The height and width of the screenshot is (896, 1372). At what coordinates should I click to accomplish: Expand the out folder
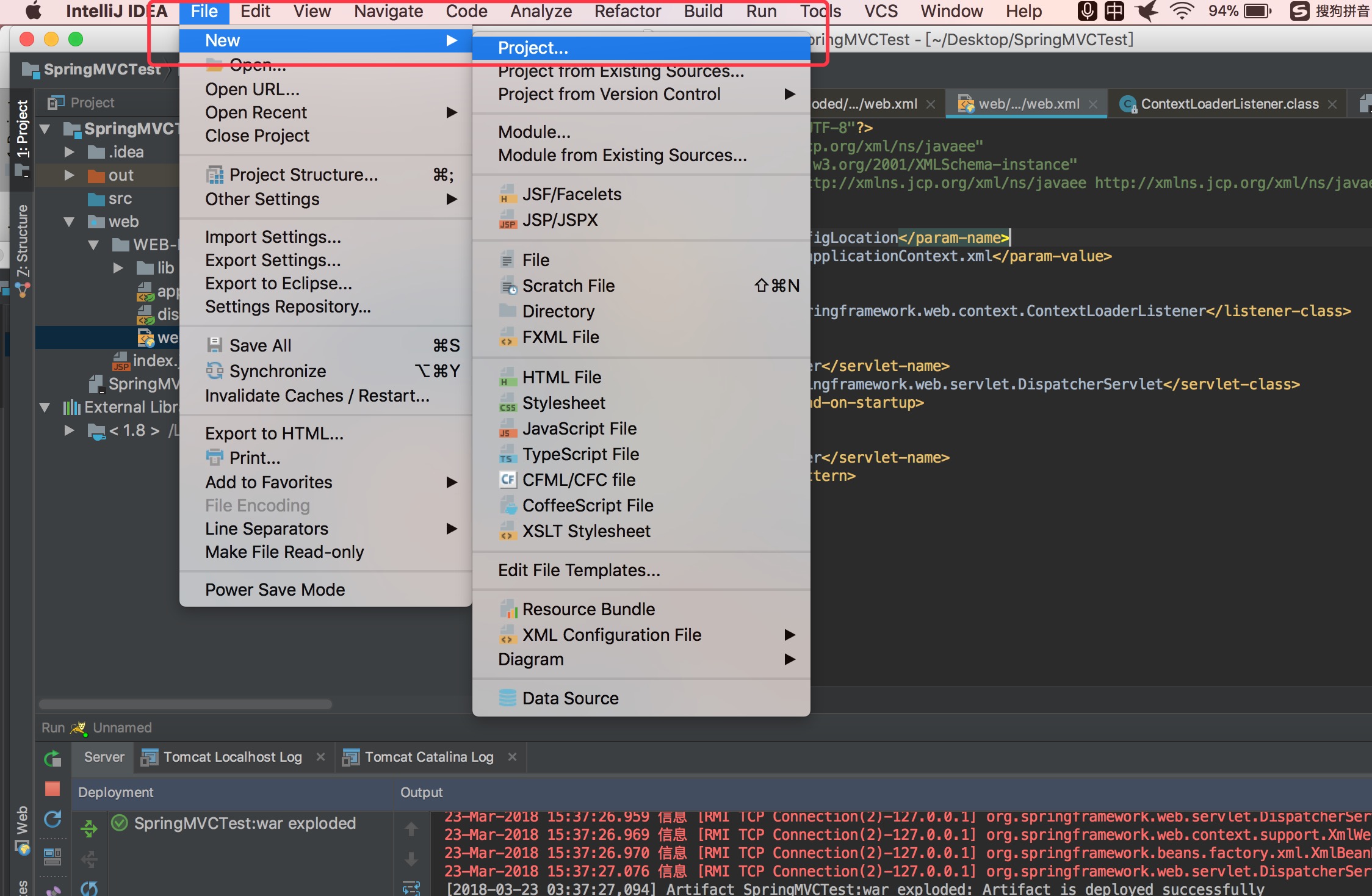click(69, 176)
